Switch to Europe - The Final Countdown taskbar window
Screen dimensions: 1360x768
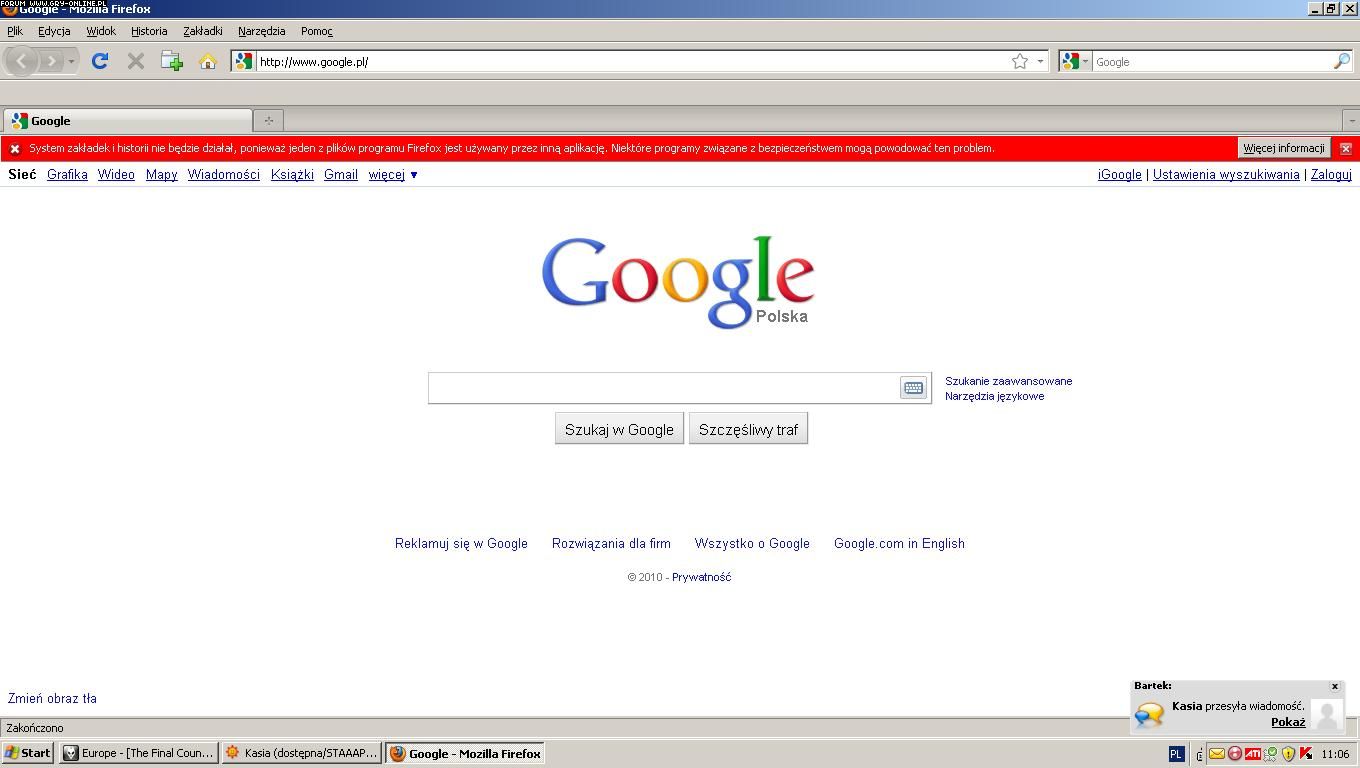pyautogui.click(x=138, y=753)
